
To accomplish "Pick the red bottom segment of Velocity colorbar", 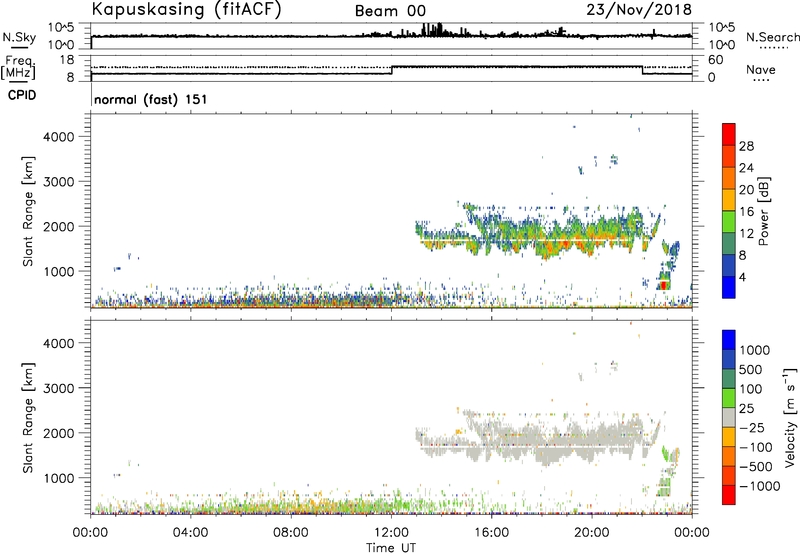I will point(729,495).
